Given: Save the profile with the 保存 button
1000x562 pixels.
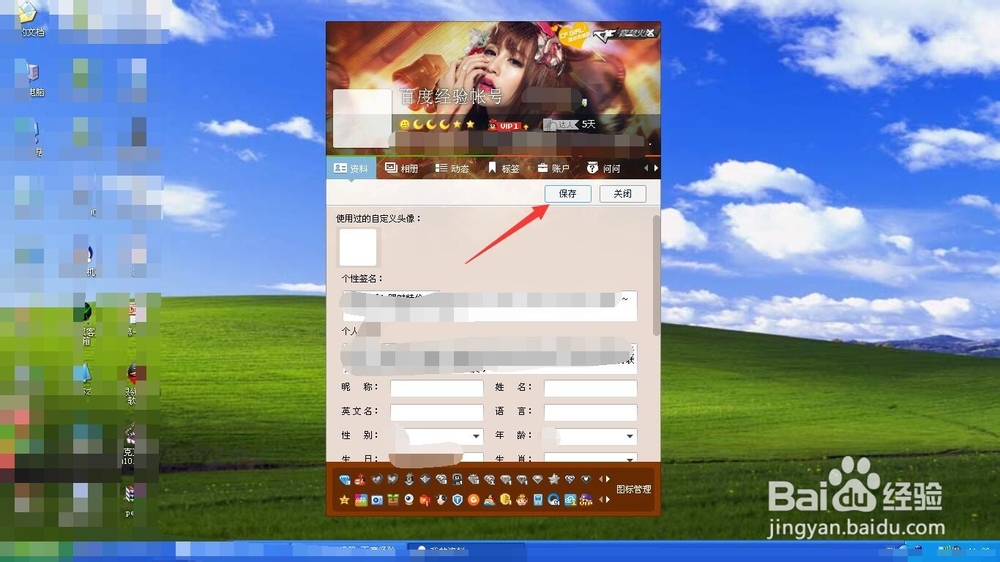Looking at the screenshot, I should [x=568, y=193].
